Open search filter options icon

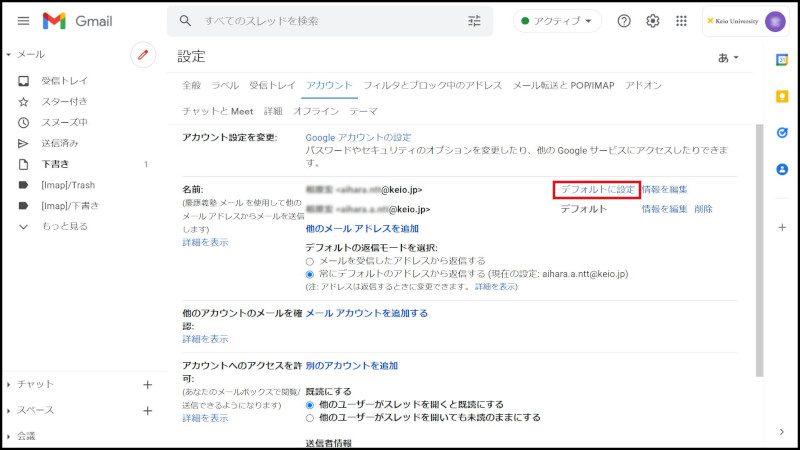(474, 21)
